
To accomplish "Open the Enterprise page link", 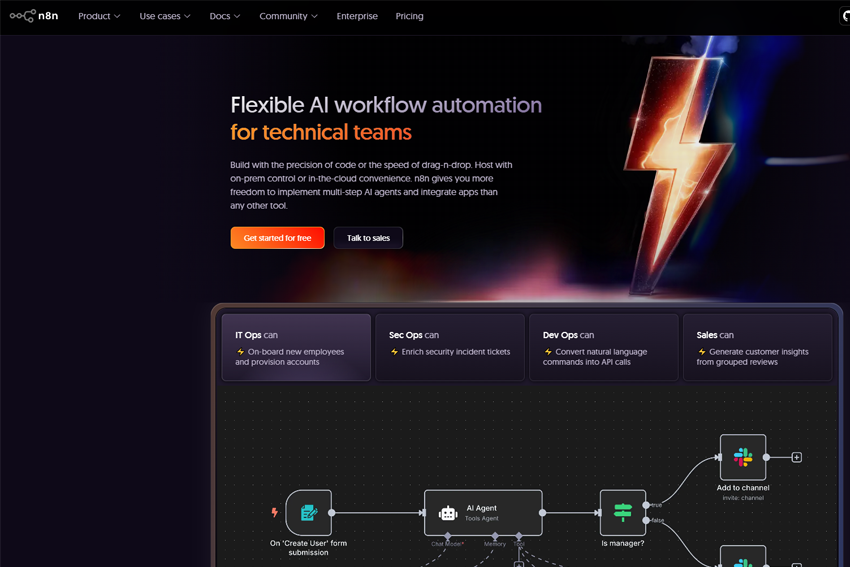I will click(x=357, y=16).
